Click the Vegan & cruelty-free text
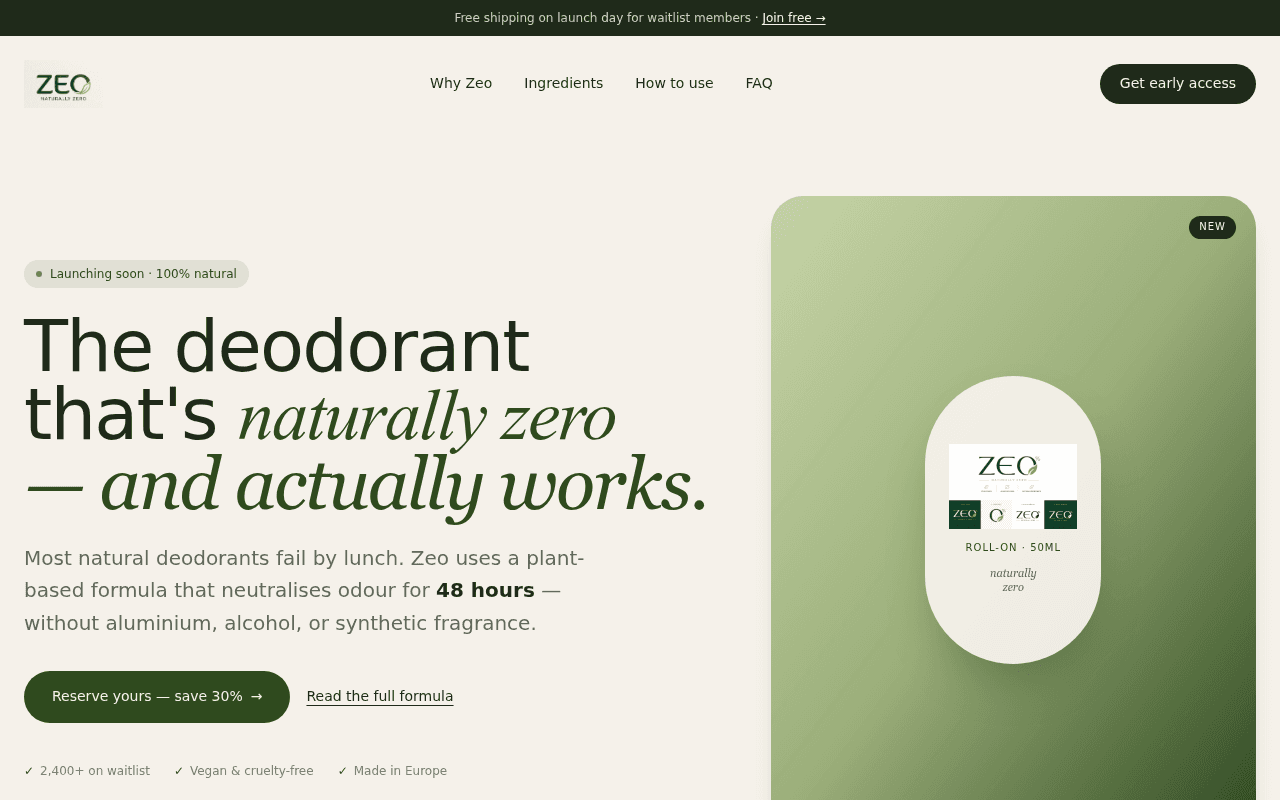Viewport: 1280px width, 800px height. click(251, 771)
